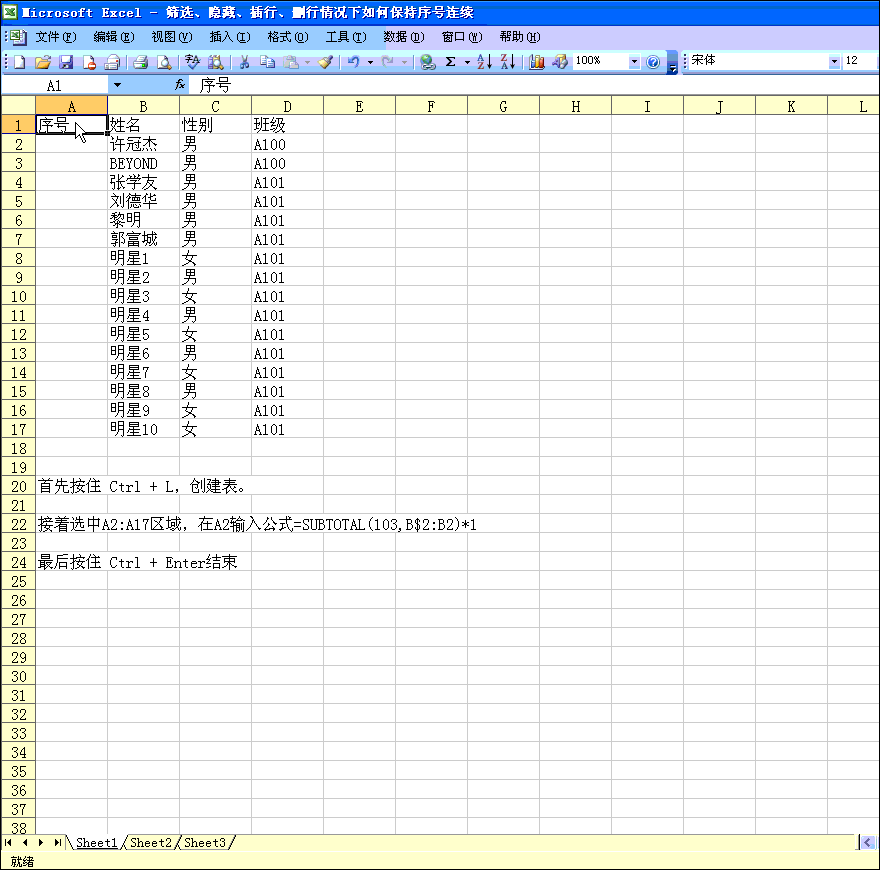Open the Chart Wizard icon
This screenshot has width=880, height=870.
tap(537, 62)
